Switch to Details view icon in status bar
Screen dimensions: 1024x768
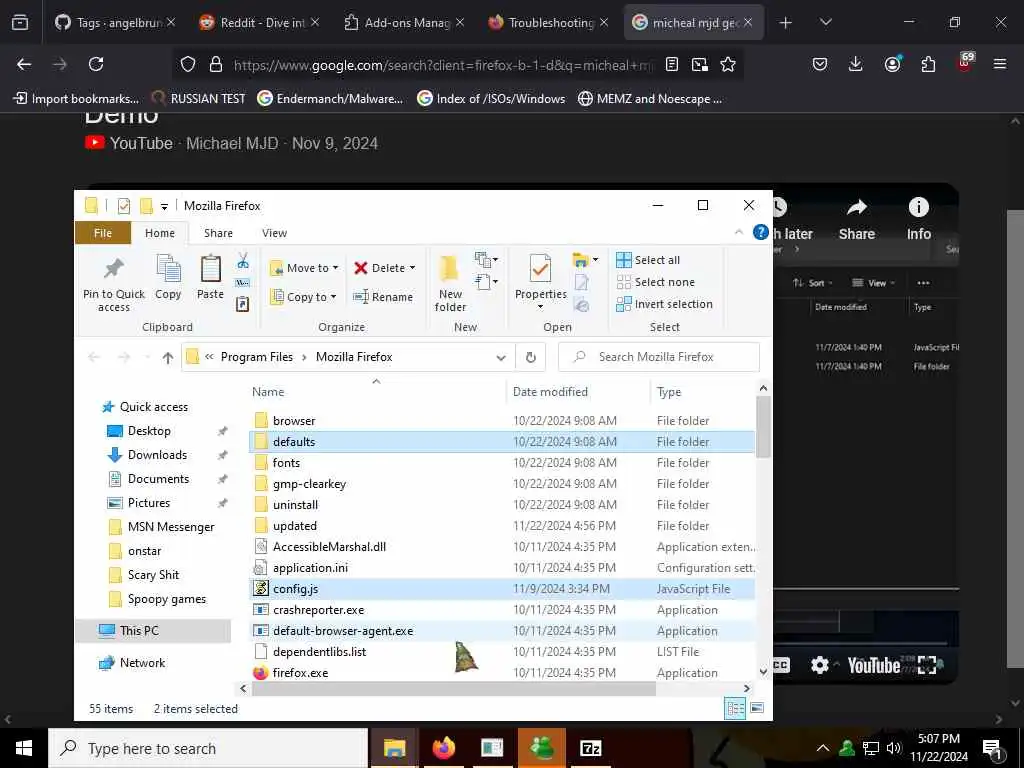click(x=735, y=709)
